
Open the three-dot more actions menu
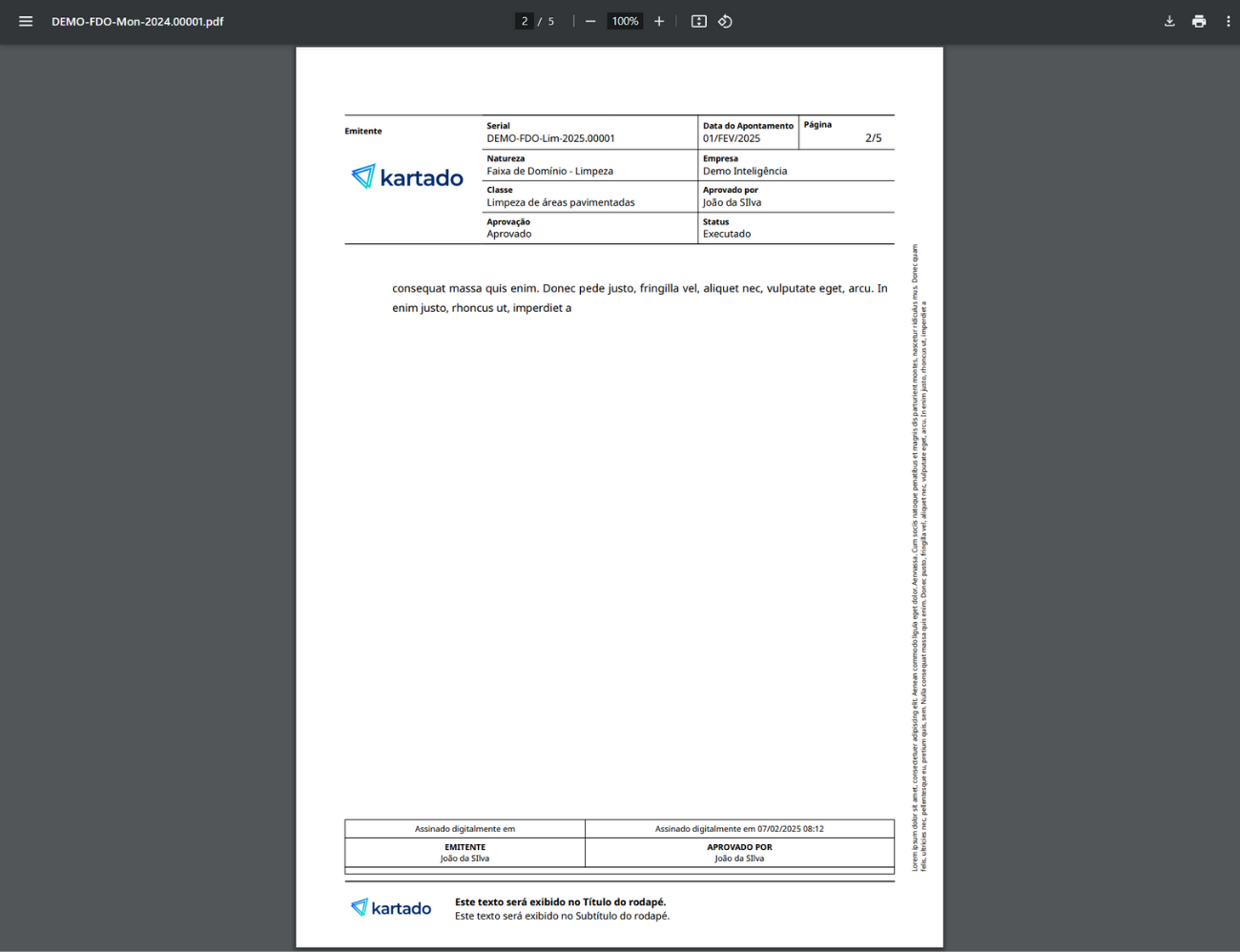(x=1228, y=21)
